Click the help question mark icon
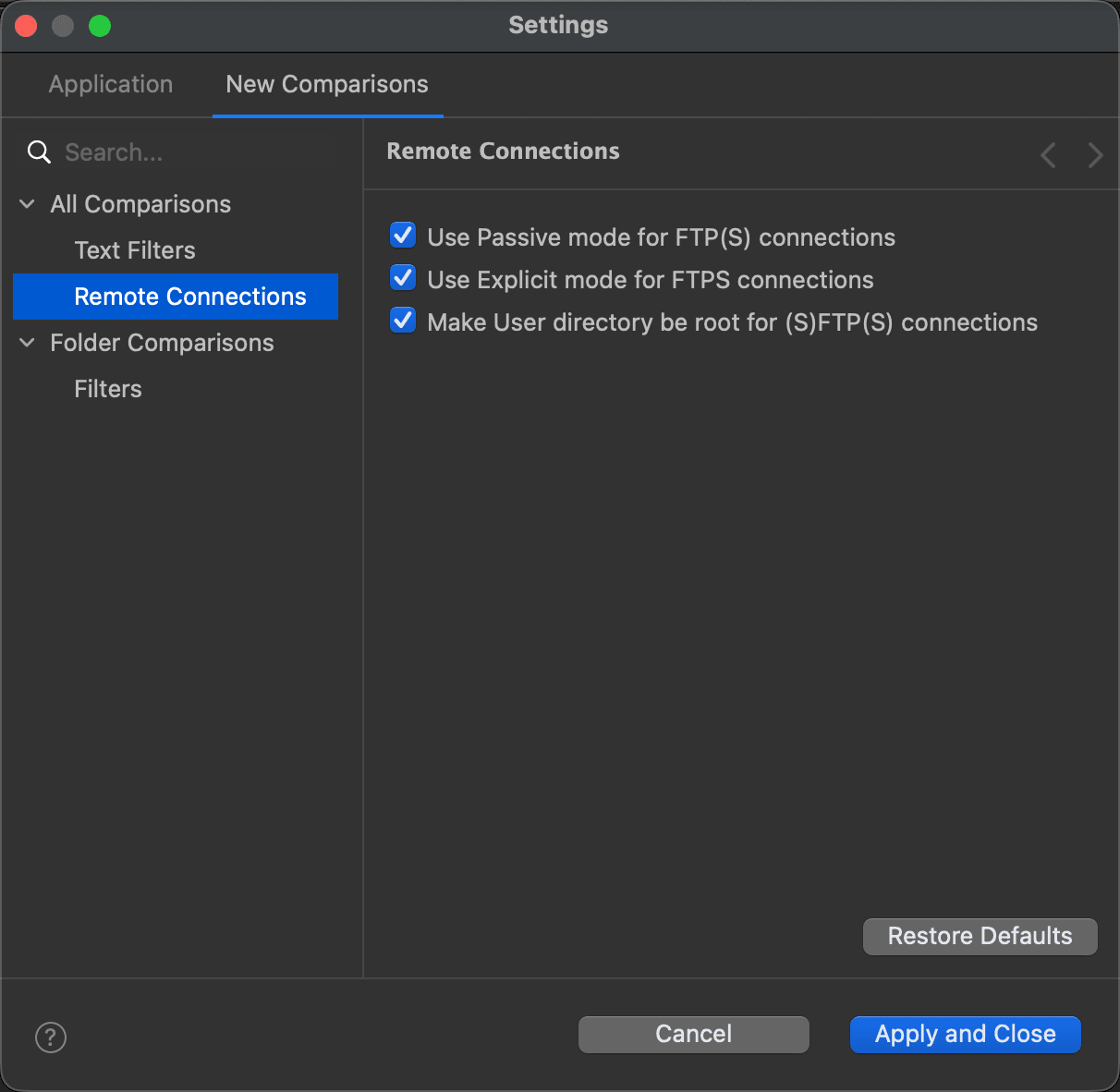 coord(51,1037)
